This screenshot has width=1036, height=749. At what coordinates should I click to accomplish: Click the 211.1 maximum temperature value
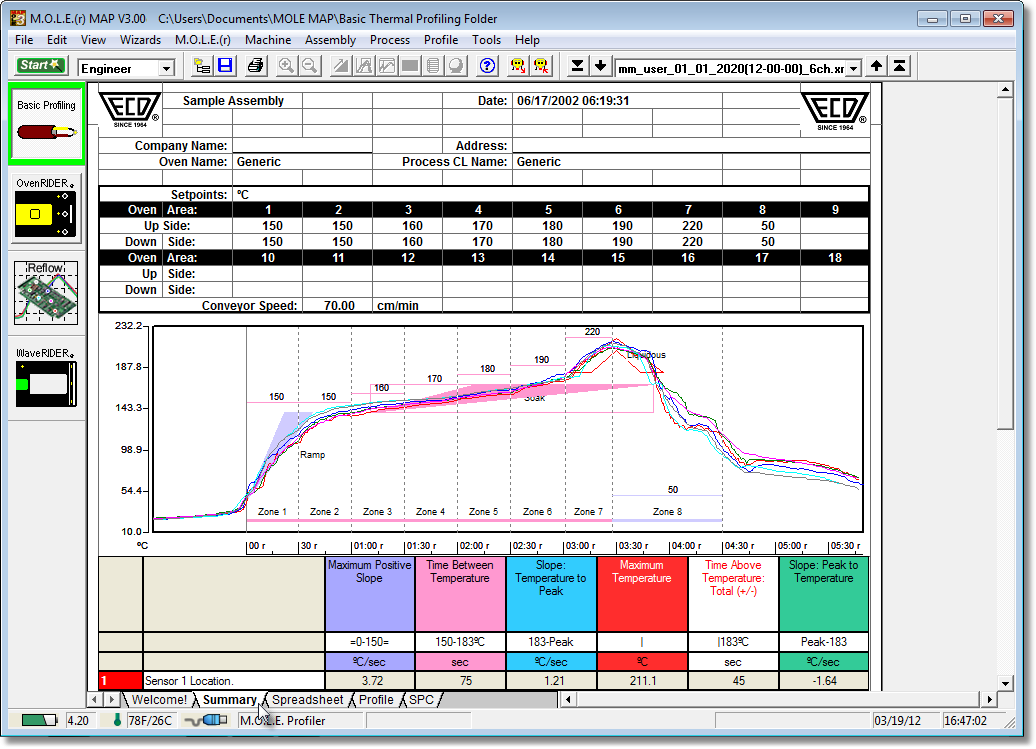(x=642, y=680)
